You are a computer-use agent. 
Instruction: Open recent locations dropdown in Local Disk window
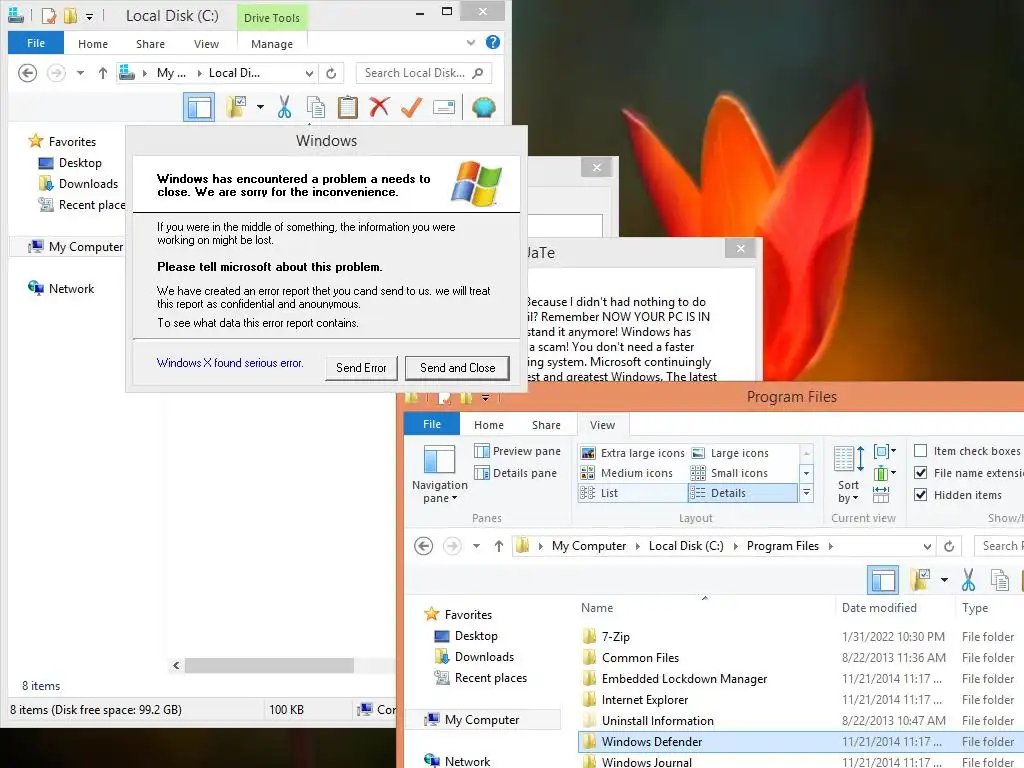[x=80, y=73]
